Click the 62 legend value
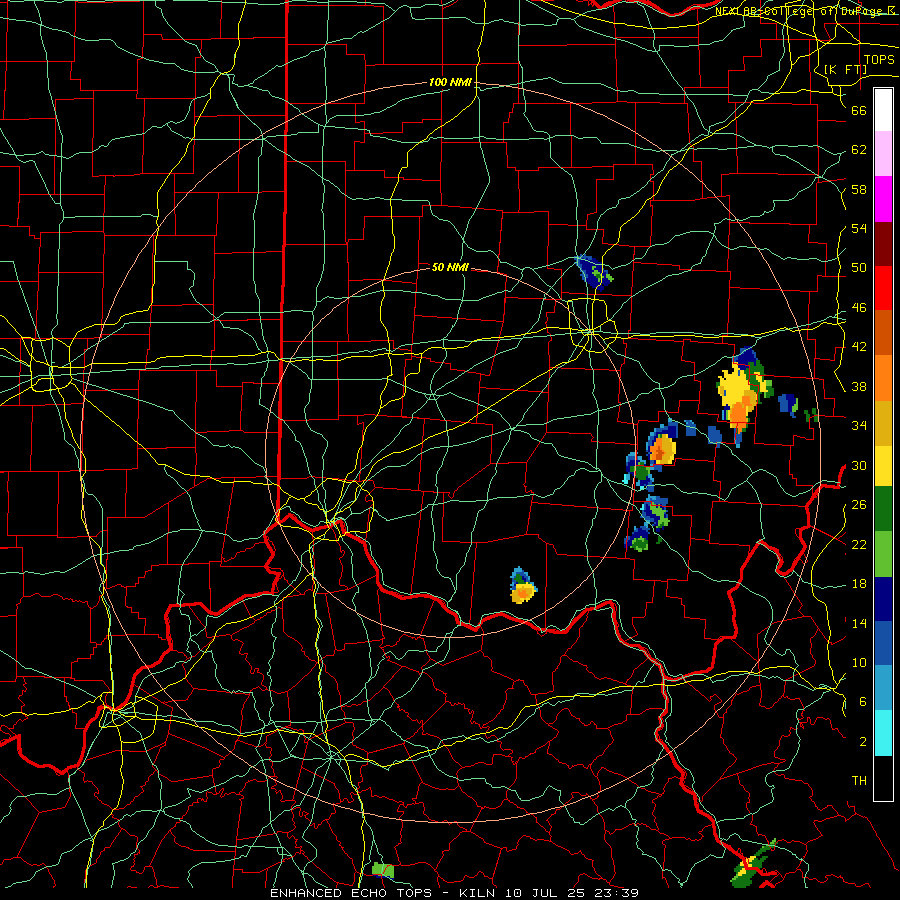The height and width of the screenshot is (900, 900). pos(859,150)
